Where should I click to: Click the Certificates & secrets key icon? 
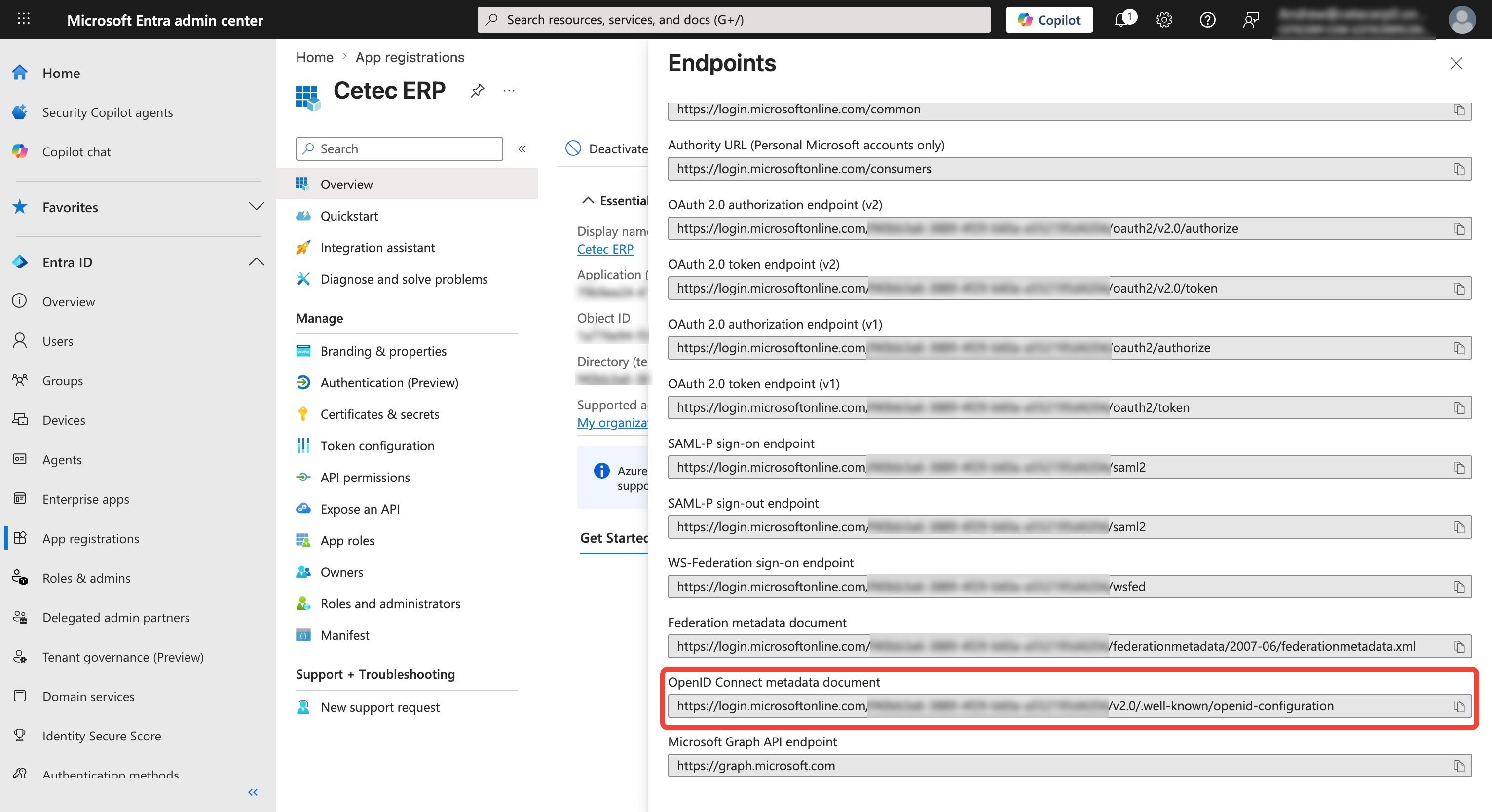[x=303, y=414]
